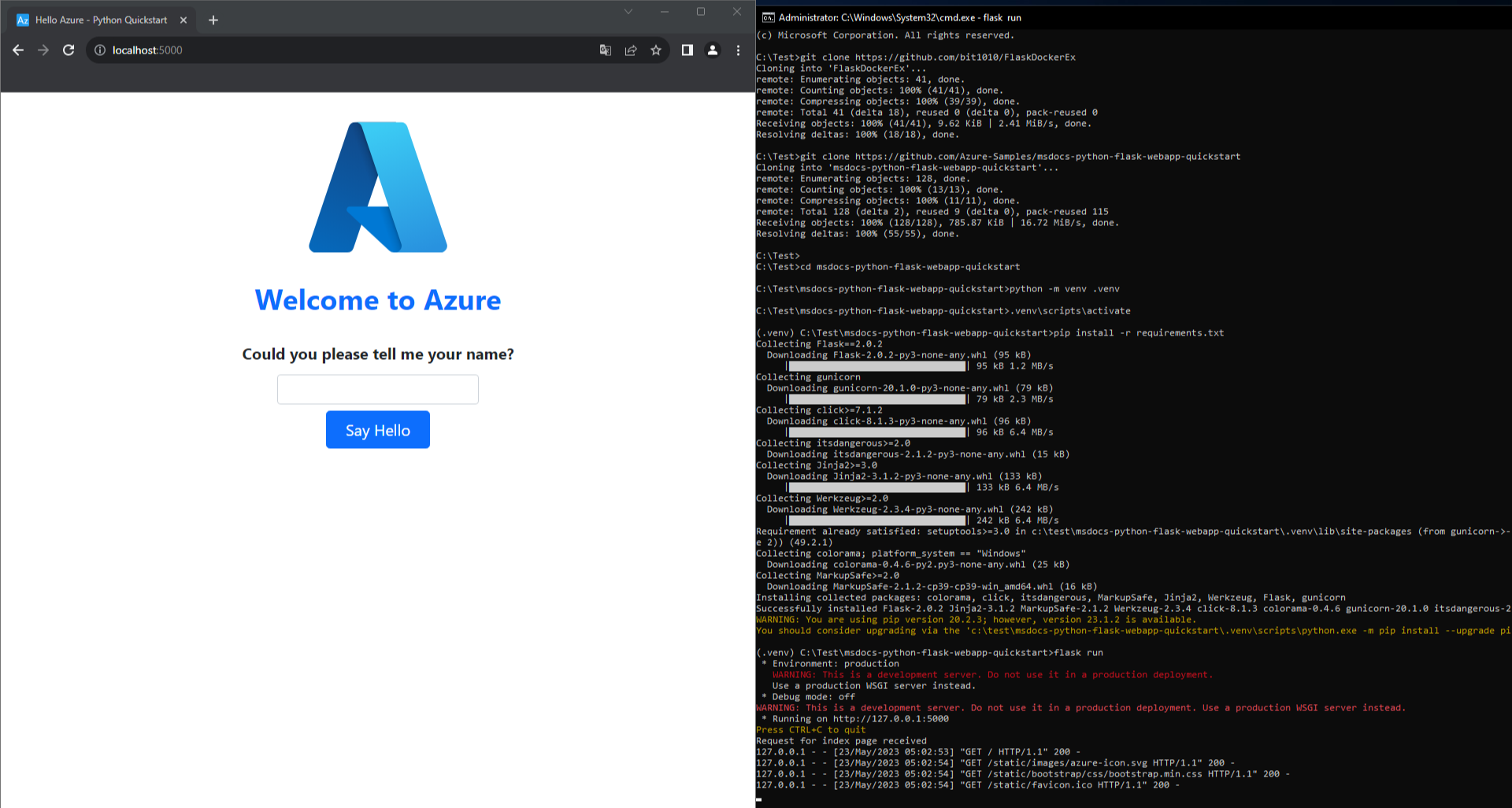Click the cmd.exe window icon
This screenshot has height=808, width=1512.
[768, 17]
